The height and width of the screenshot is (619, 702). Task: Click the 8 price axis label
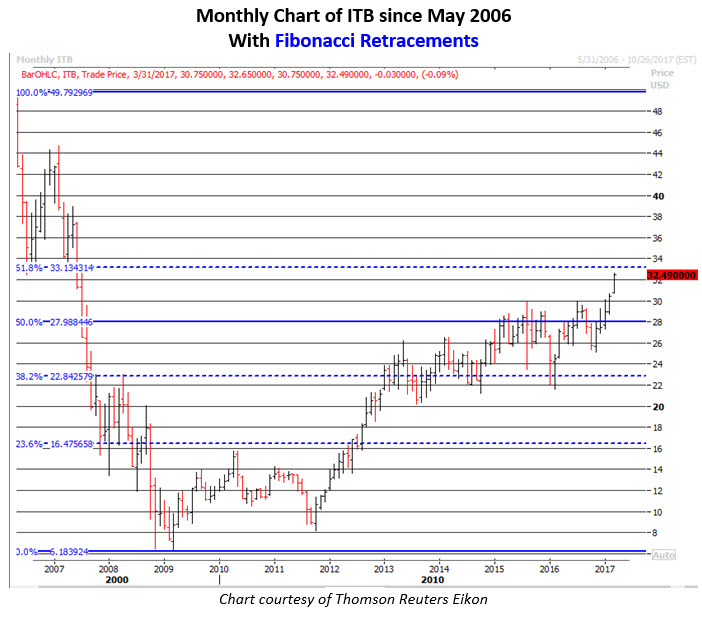655,533
